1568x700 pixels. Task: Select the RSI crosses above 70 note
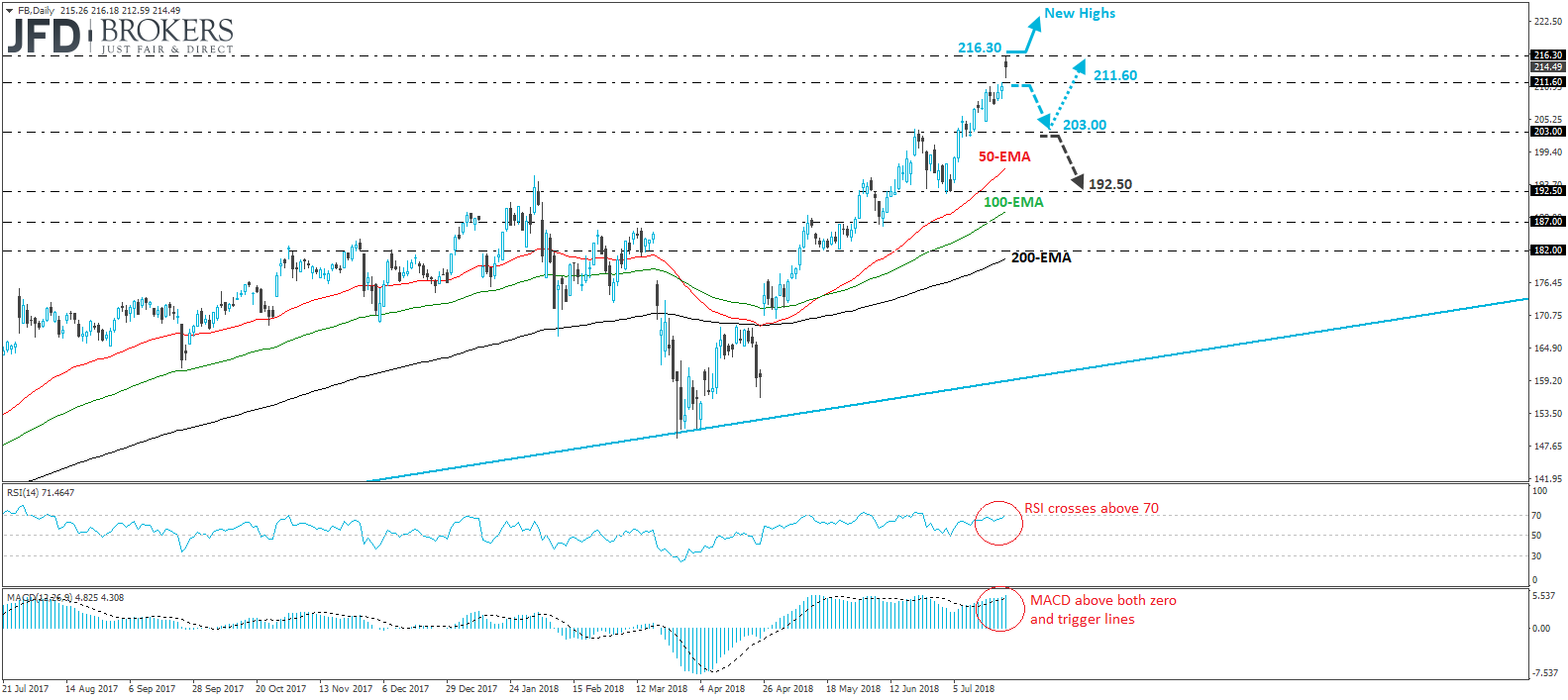pyautogui.click(x=1092, y=508)
